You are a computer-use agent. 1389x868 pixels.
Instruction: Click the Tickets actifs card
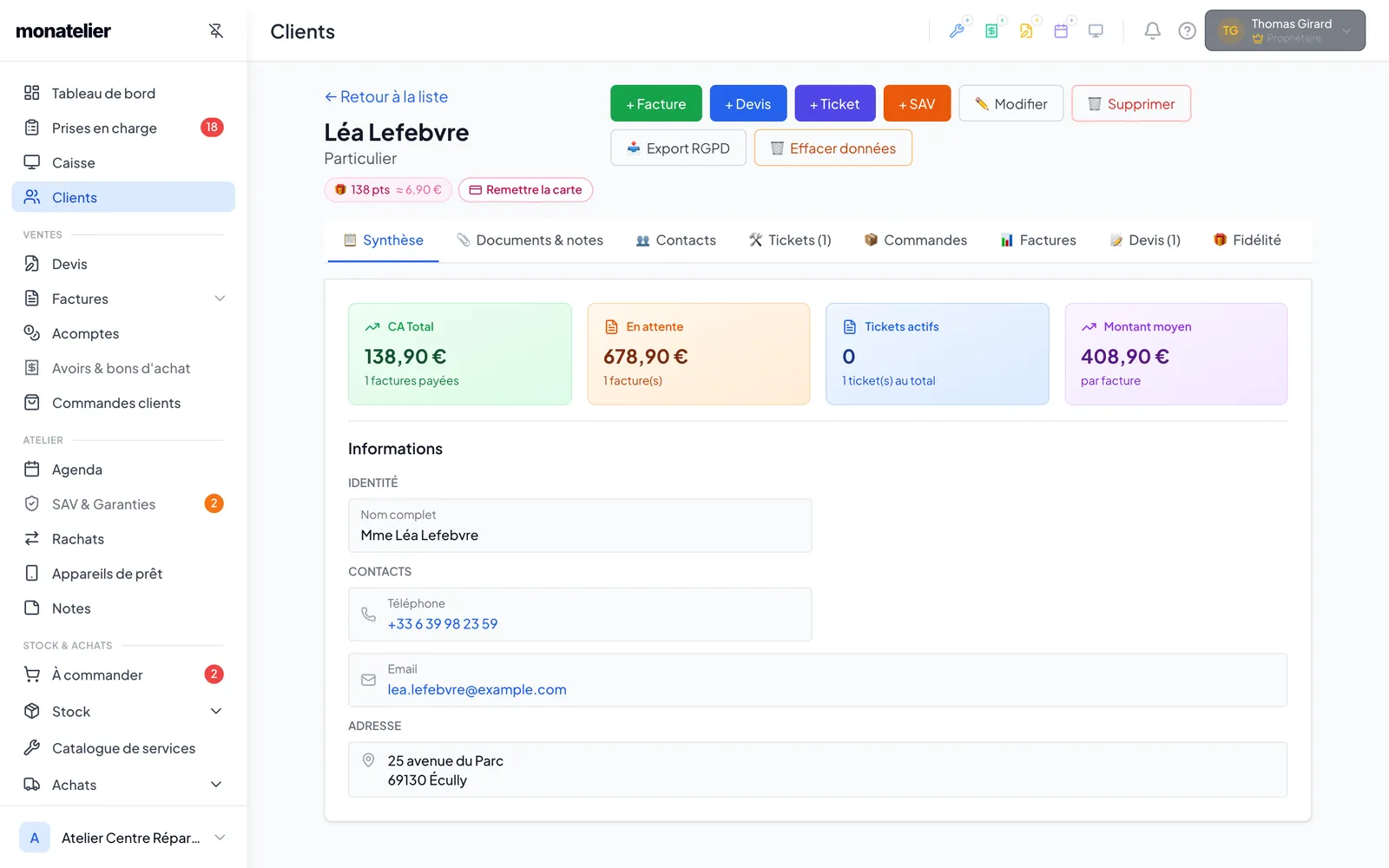coord(938,354)
